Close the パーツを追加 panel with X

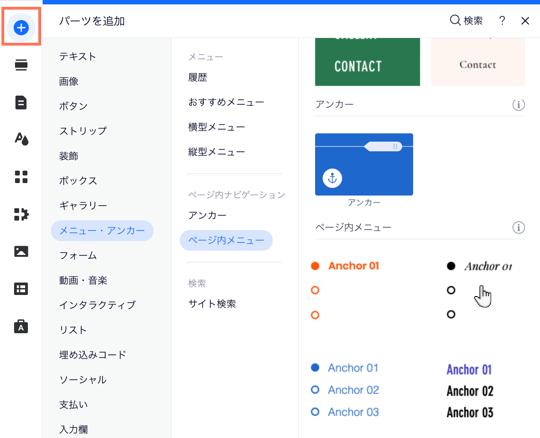(x=525, y=21)
